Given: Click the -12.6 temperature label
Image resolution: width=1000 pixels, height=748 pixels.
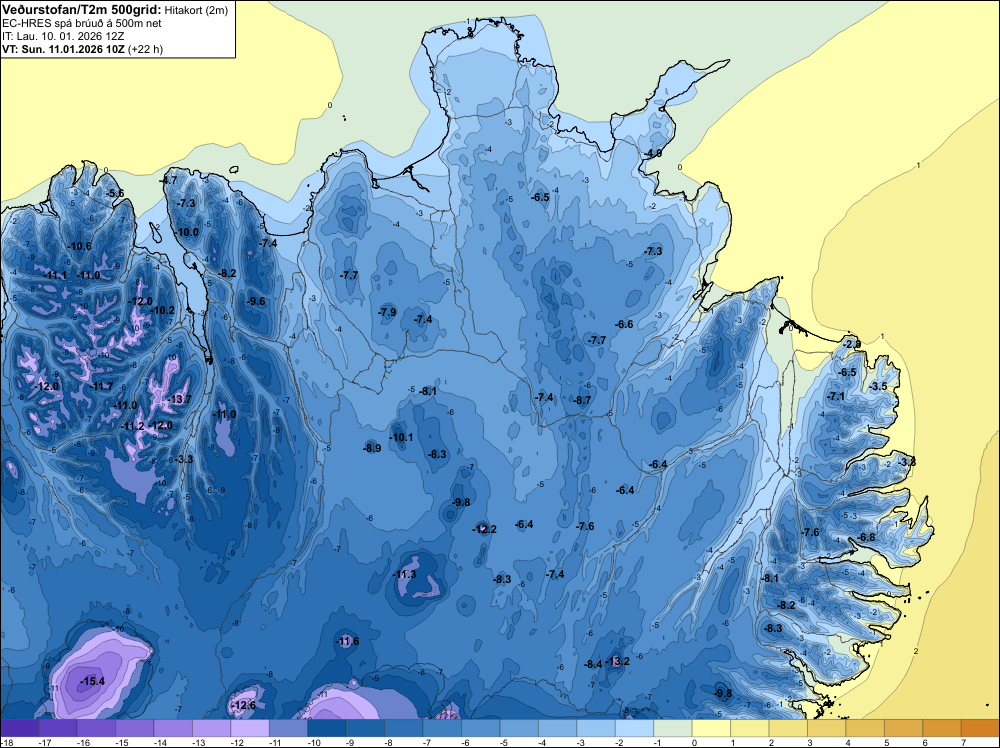Looking at the screenshot, I should pos(243,705).
